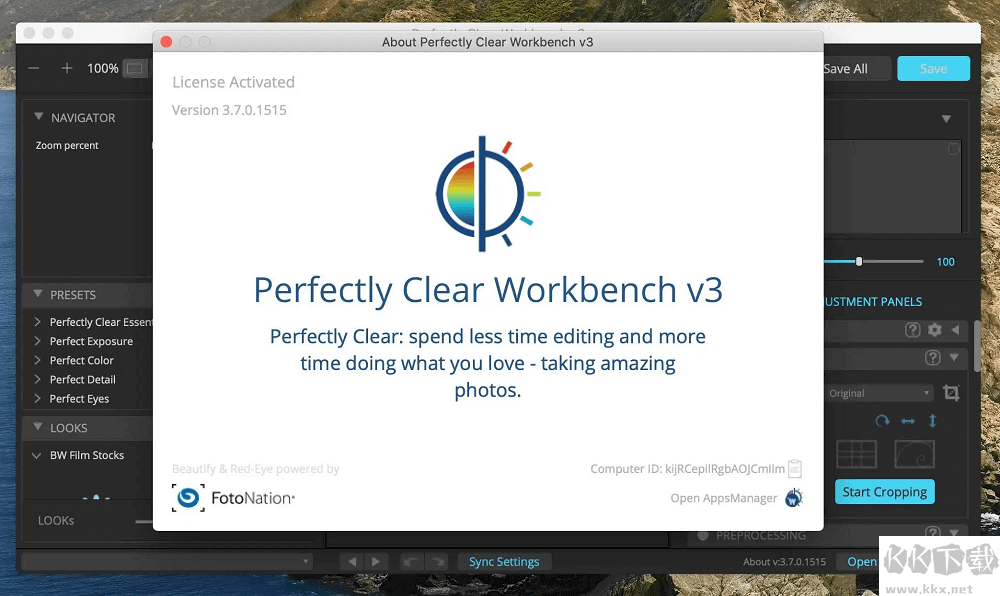Click the redo arrow in bottom bar
This screenshot has height=596, width=1000.
point(436,562)
